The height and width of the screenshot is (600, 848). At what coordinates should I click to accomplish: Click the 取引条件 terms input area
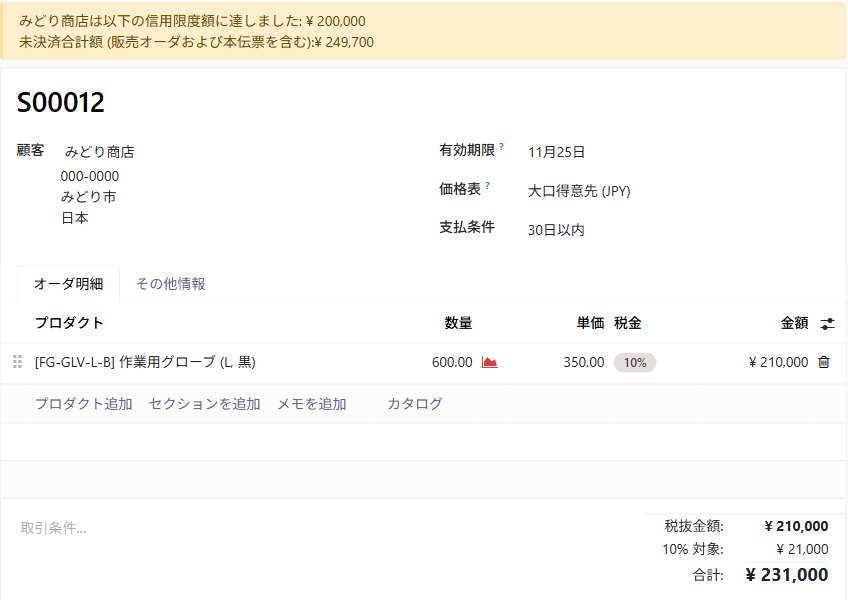(54, 528)
